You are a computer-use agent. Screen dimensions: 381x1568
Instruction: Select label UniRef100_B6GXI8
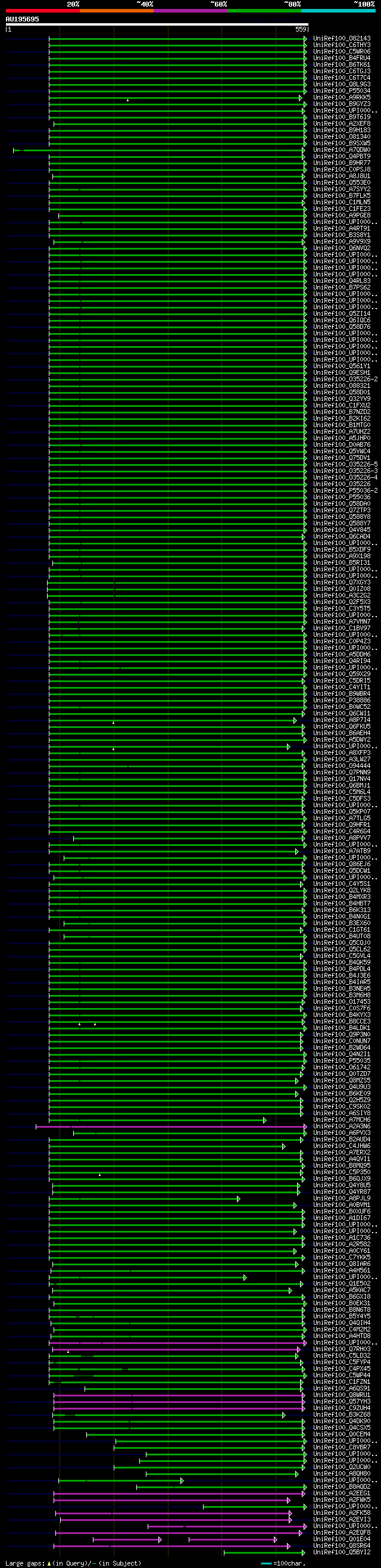[342, 1297]
